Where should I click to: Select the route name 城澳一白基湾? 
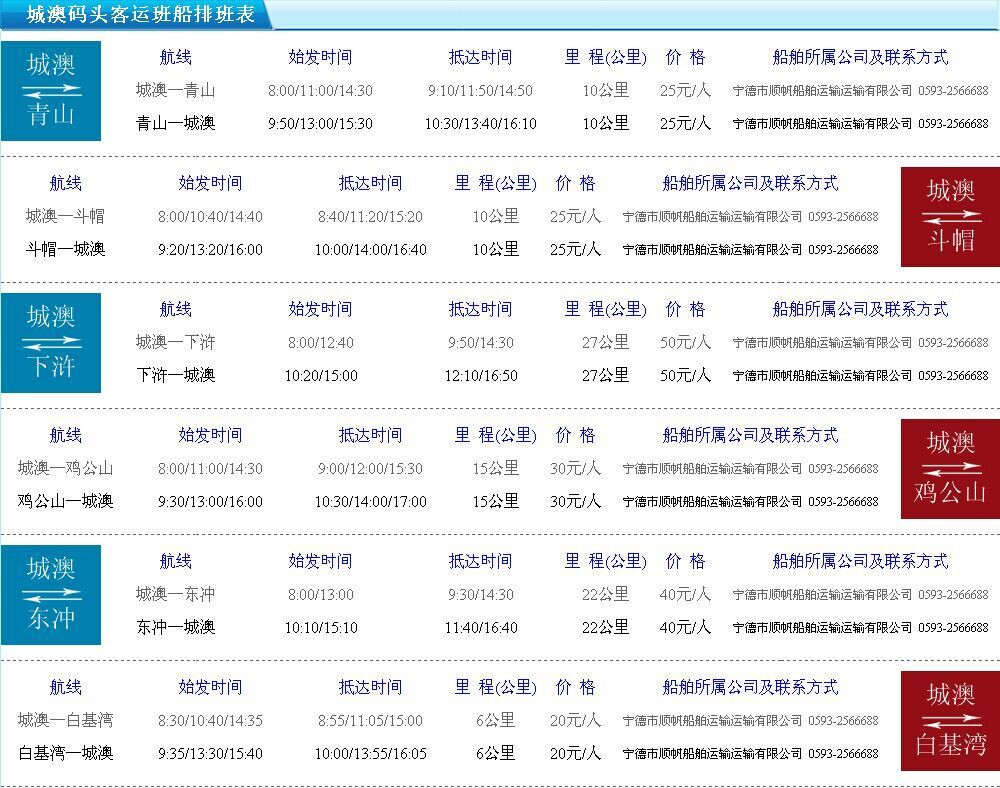coord(65,720)
